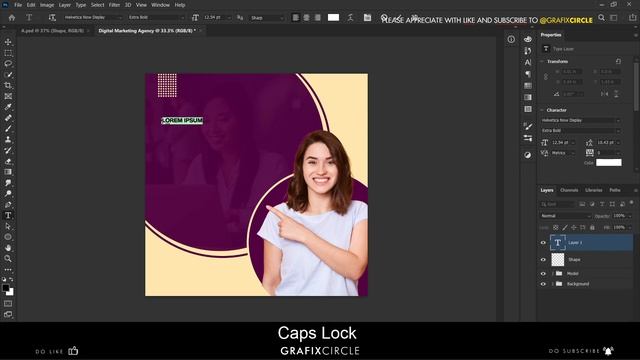Select the Eraser tool
This screenshot has width=640, height=360.
(8, 161)
